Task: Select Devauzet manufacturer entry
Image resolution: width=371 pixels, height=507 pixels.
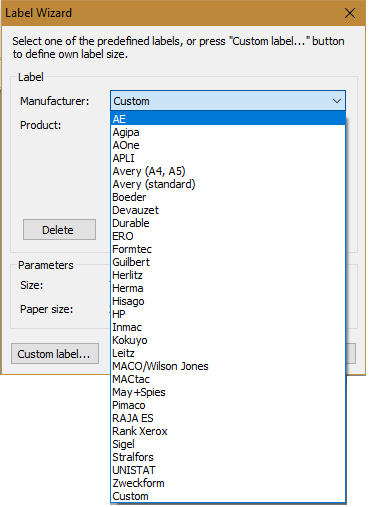Action: (228, 210)
